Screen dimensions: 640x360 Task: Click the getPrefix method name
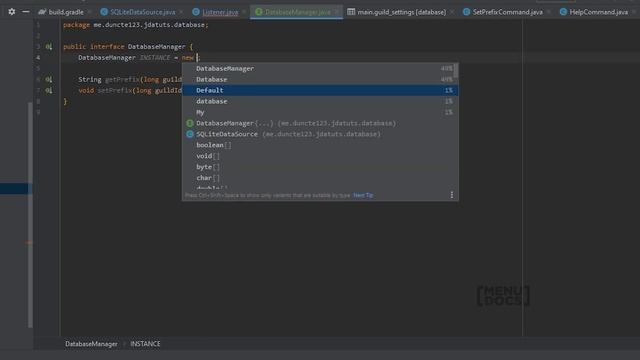[x=122, y=80]
